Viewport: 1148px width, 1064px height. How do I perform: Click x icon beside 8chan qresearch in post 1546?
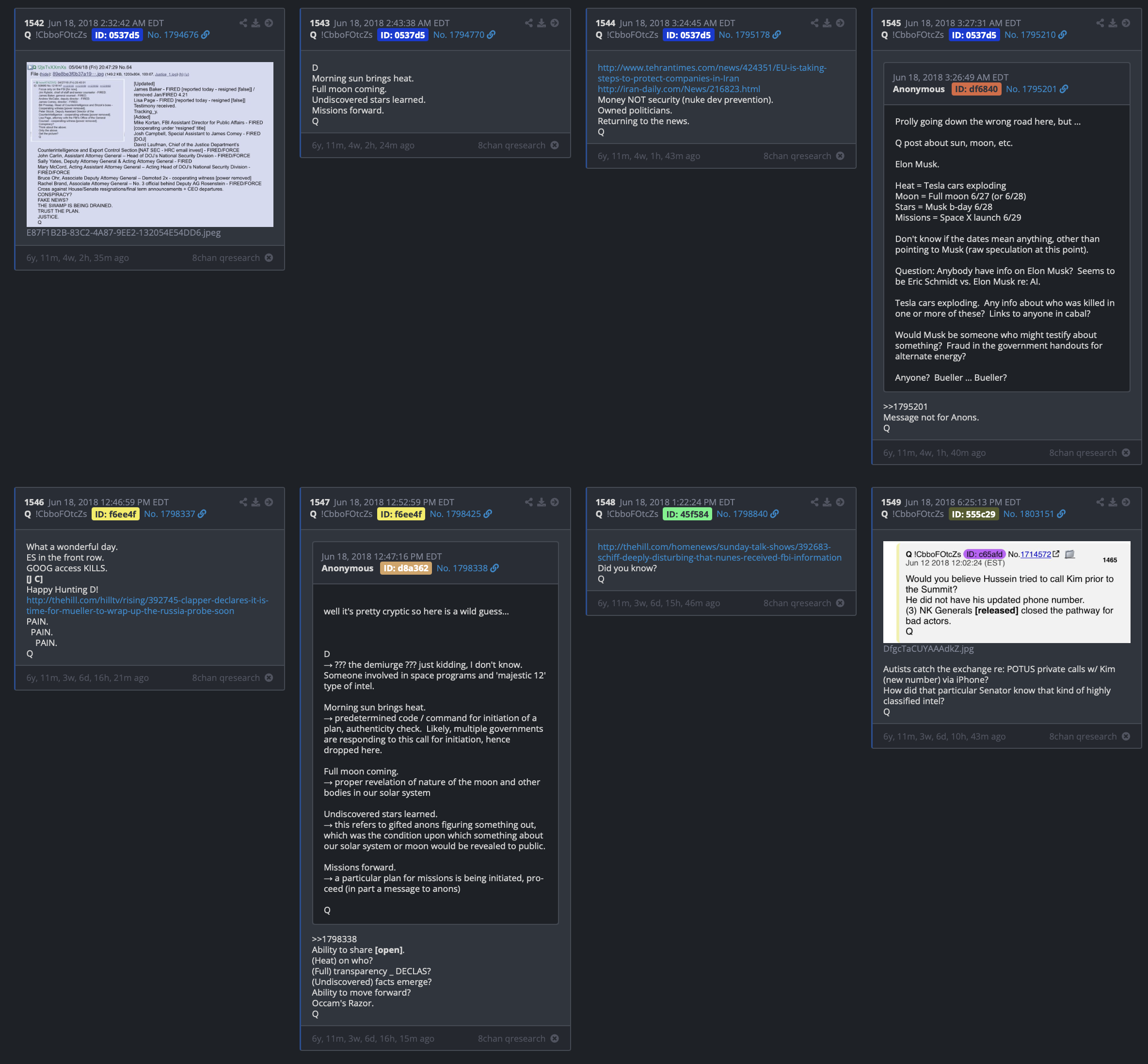(x=269, y=677)
